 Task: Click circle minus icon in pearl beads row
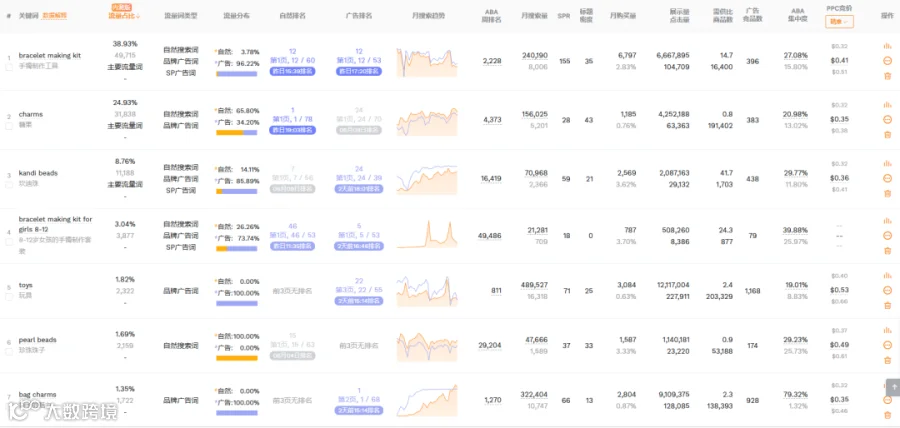[887, 345]
